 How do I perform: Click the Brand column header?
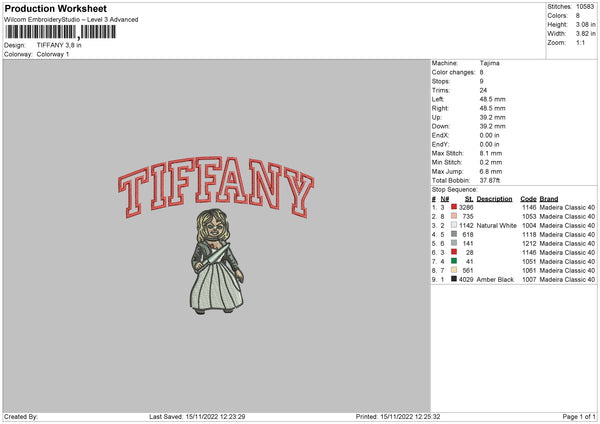click(551, 198)
